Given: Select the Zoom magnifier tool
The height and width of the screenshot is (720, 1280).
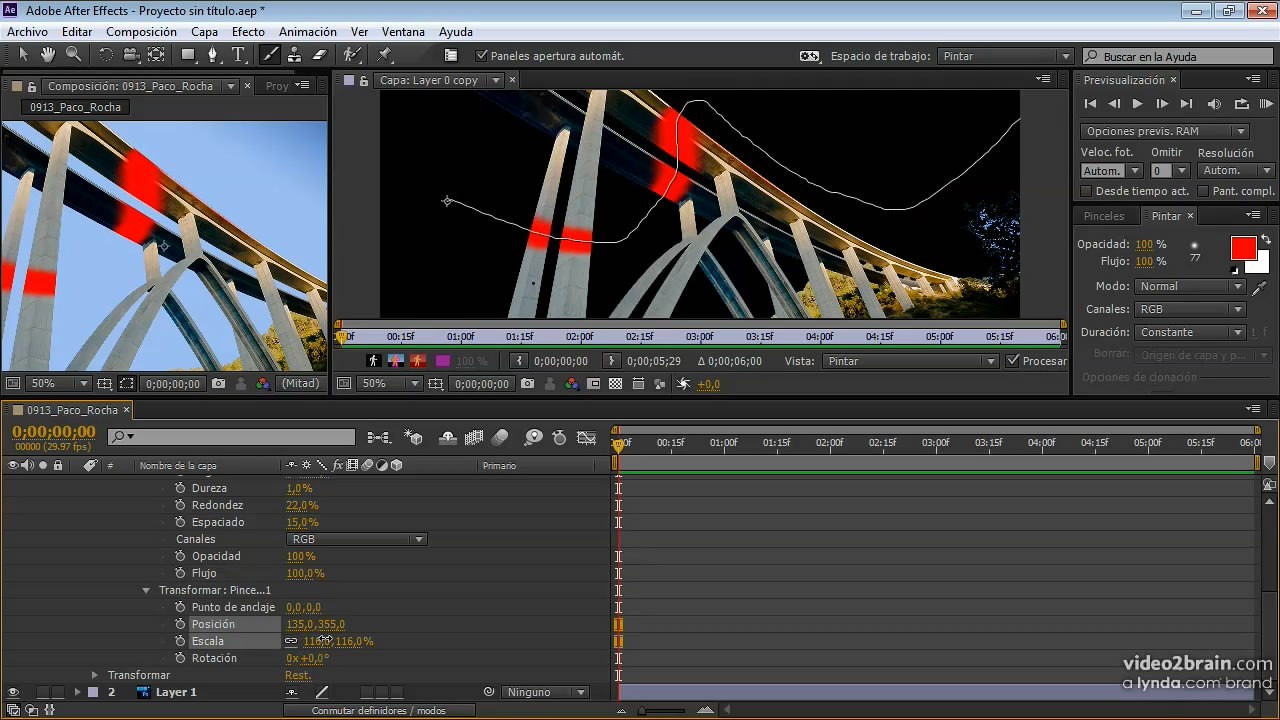Looking at the screenshot, I should pyautogui.click(x=73, y=55).
